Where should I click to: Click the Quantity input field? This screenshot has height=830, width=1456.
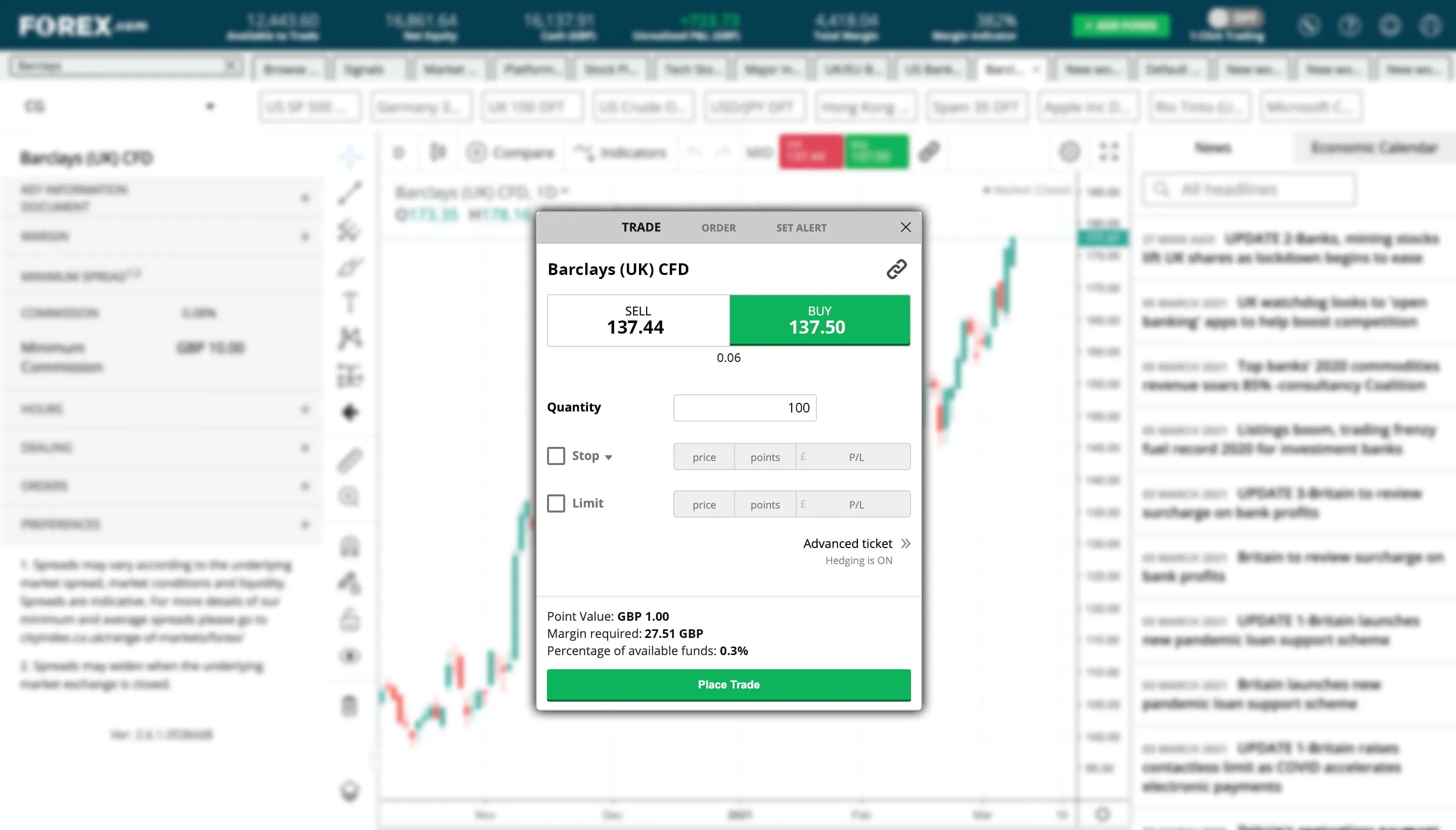(x=744, y=407)
